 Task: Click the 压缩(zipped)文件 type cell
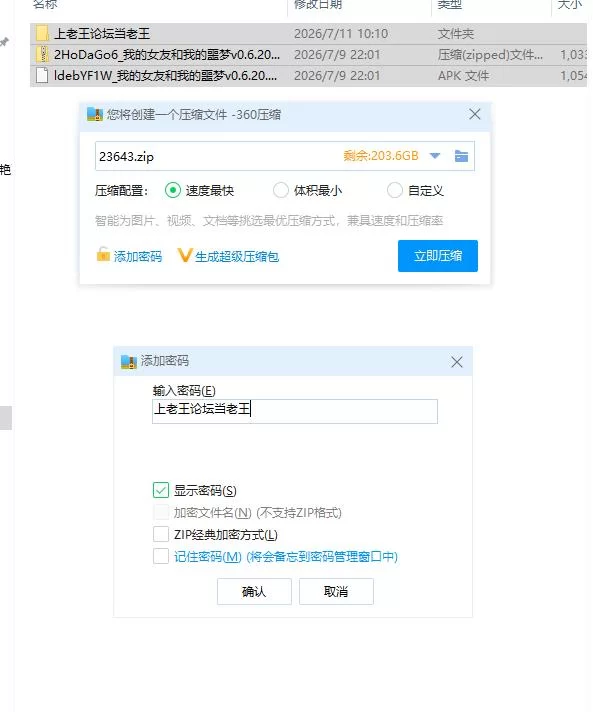[490, 54]
